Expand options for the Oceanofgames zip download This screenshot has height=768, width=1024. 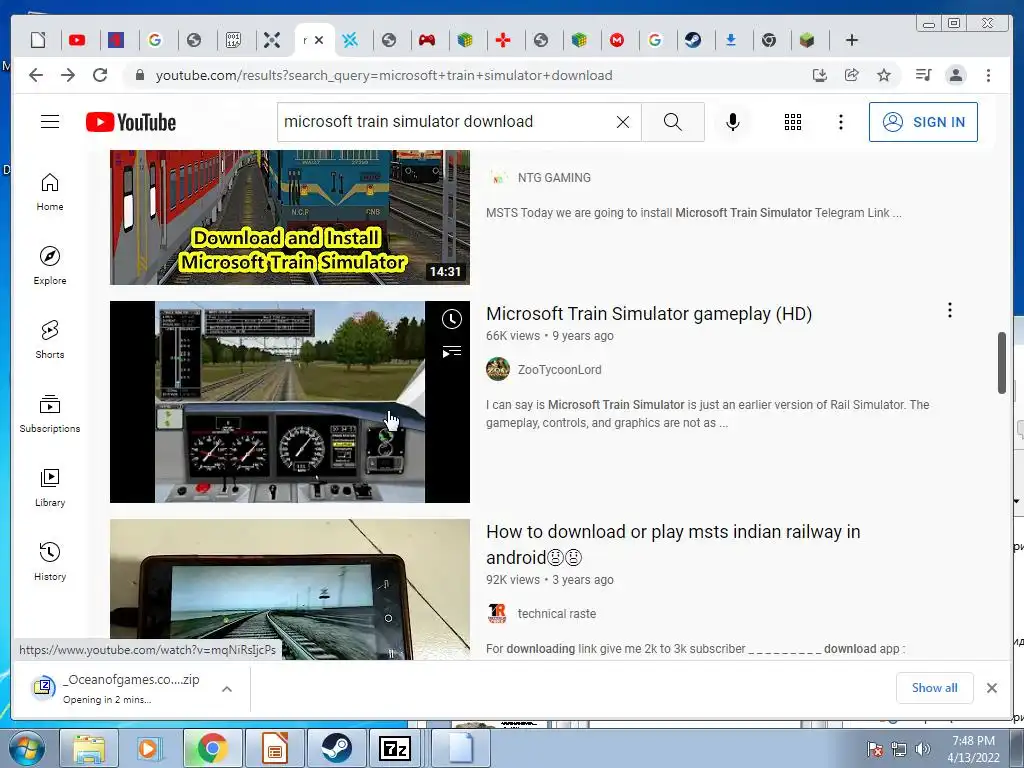coord(227,689)
